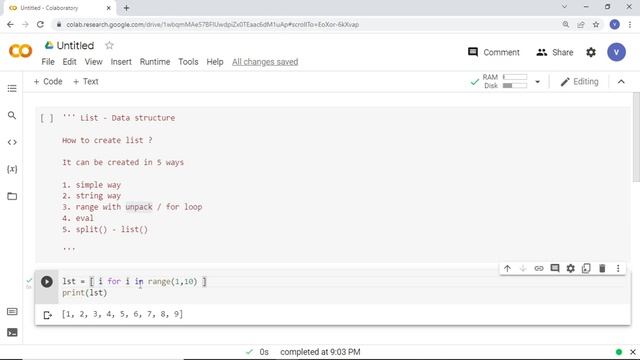
Task: Bookmark this page star icon
Action: (x=596, y=24)
